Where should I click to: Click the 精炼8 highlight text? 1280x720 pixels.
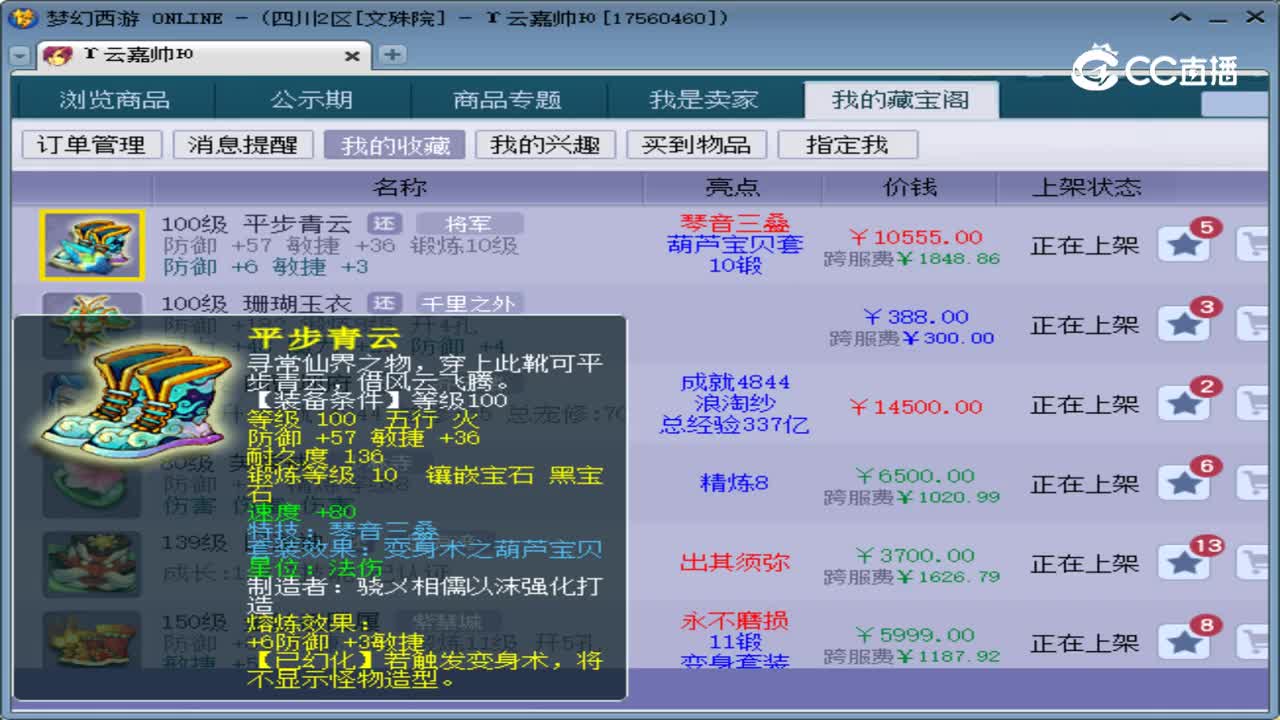(735, 483)
